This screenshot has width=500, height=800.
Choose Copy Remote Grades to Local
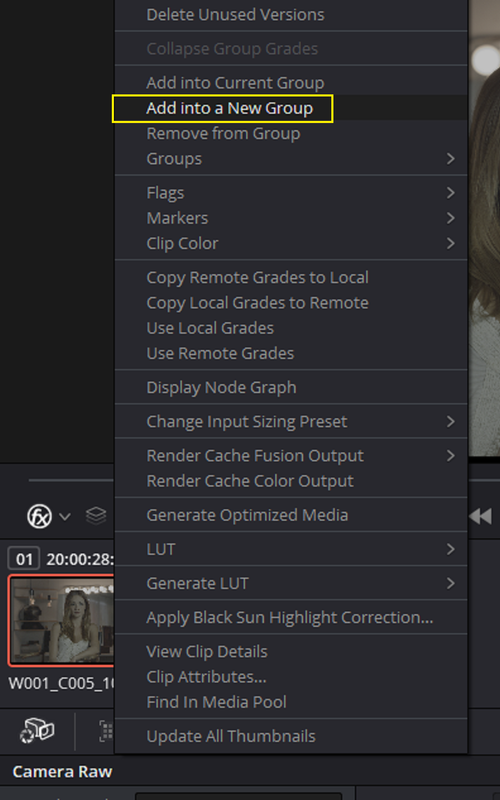click(291, 278)
